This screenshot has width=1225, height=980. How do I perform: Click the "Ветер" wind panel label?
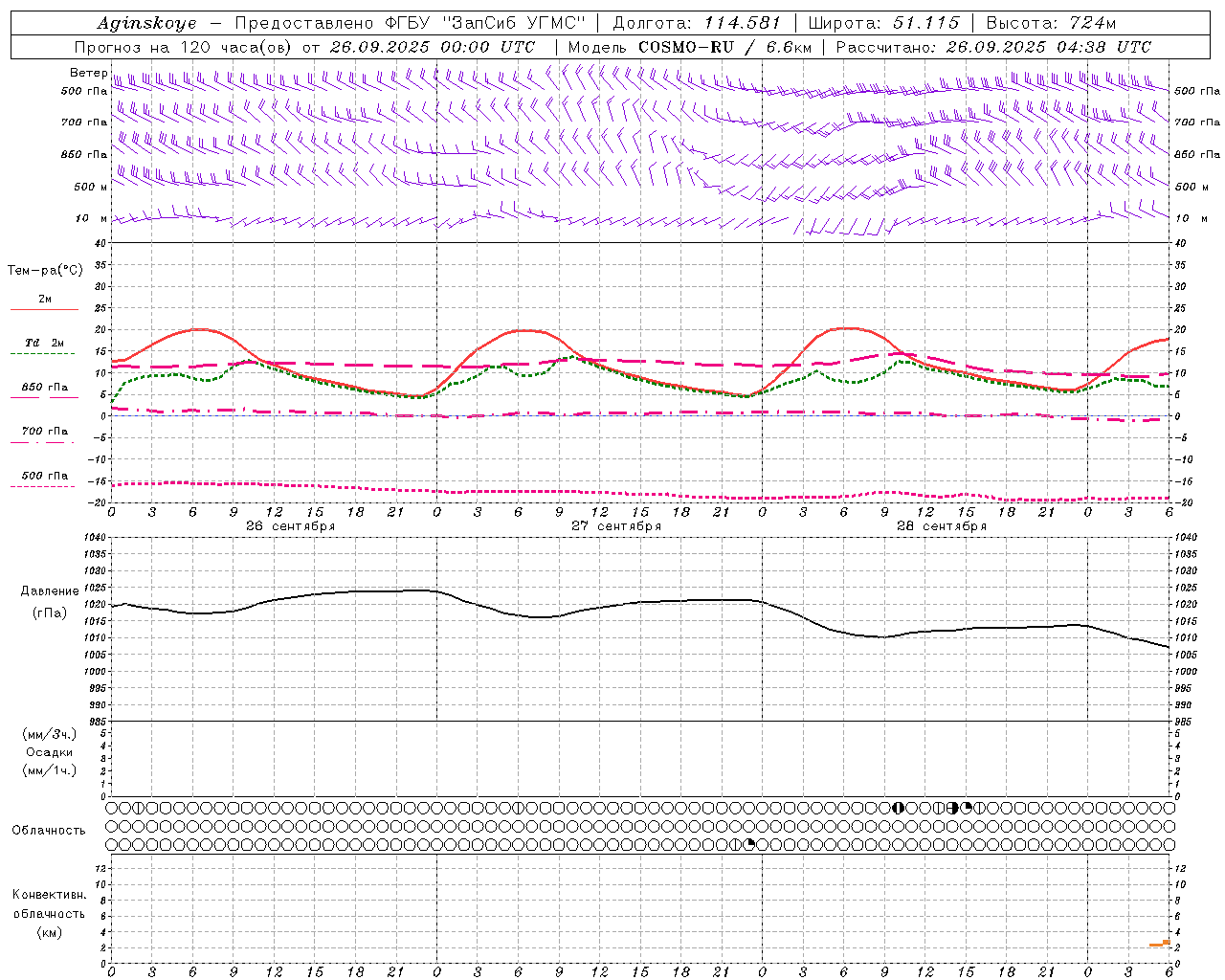[x=88, y=73]
